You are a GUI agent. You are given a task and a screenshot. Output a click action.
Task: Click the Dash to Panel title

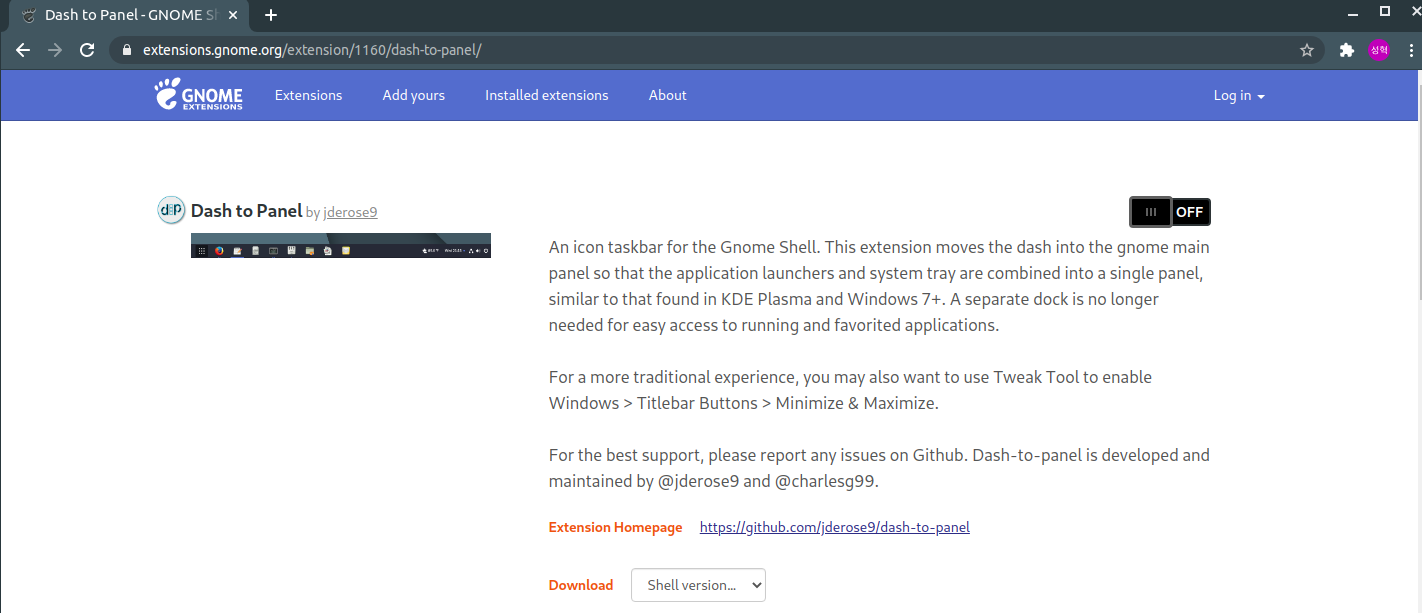(246, 210)
